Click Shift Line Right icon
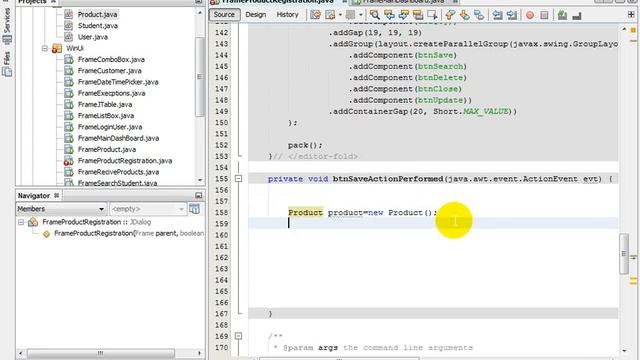This screenshot has height=360, width=640. 512,15
